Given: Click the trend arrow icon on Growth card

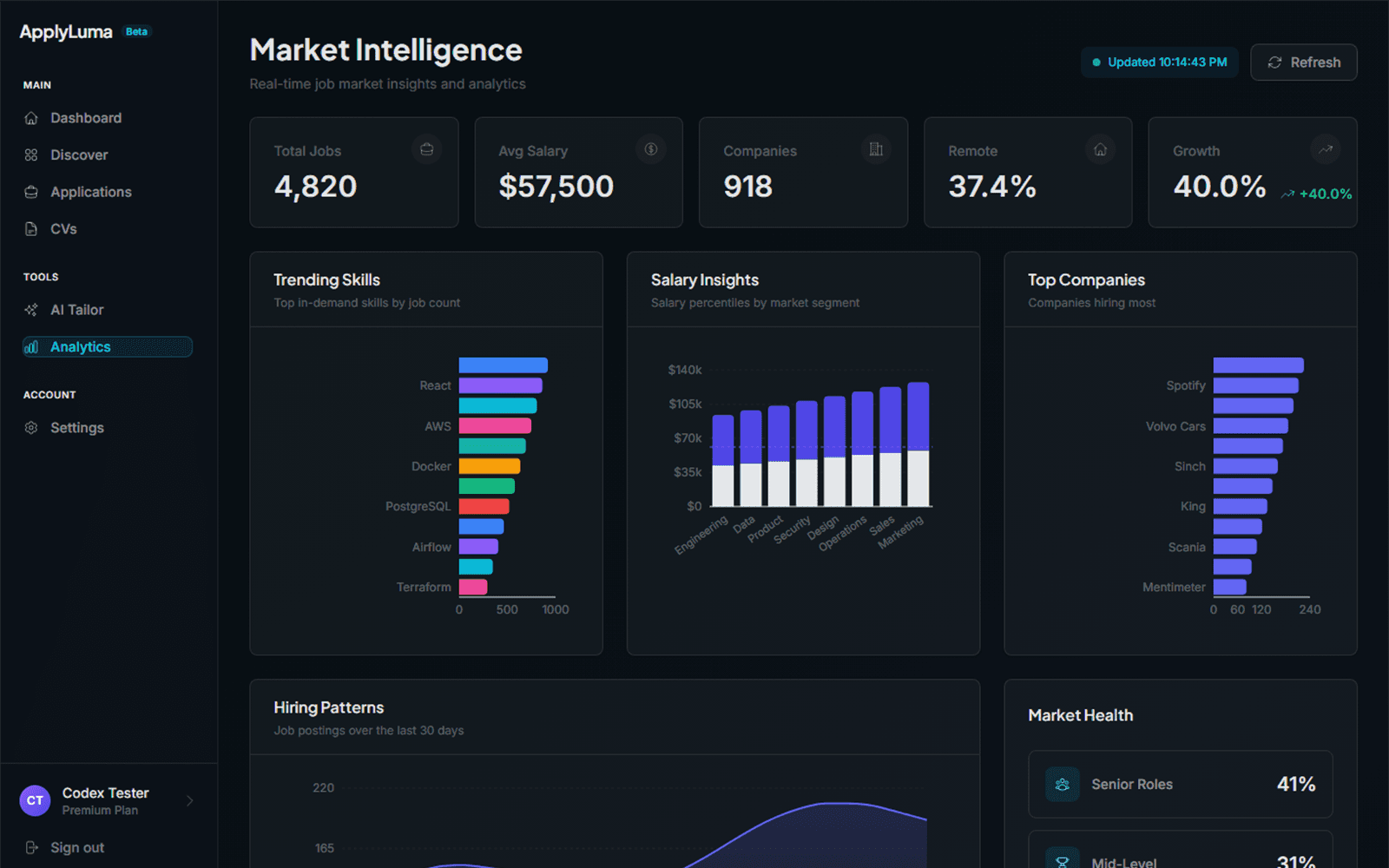Looking at the screenshot, I should point(1325,149).
